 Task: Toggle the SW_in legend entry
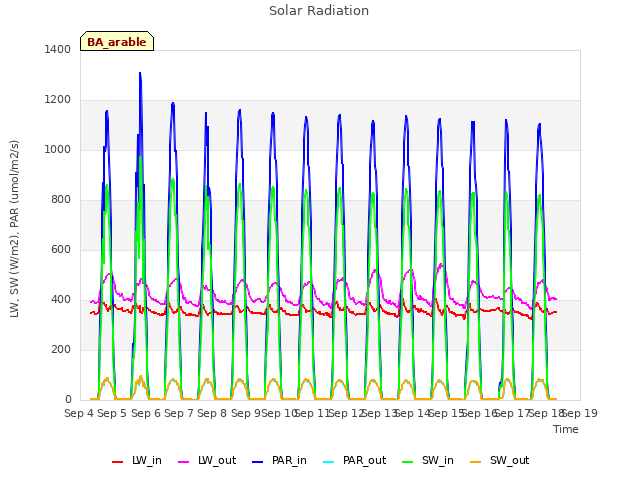pos(428,461)
